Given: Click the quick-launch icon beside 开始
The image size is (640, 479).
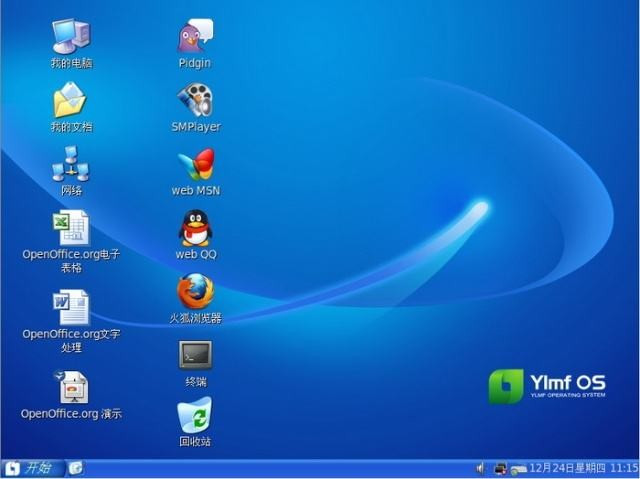Looking at the screenshot, I should 76,468.
